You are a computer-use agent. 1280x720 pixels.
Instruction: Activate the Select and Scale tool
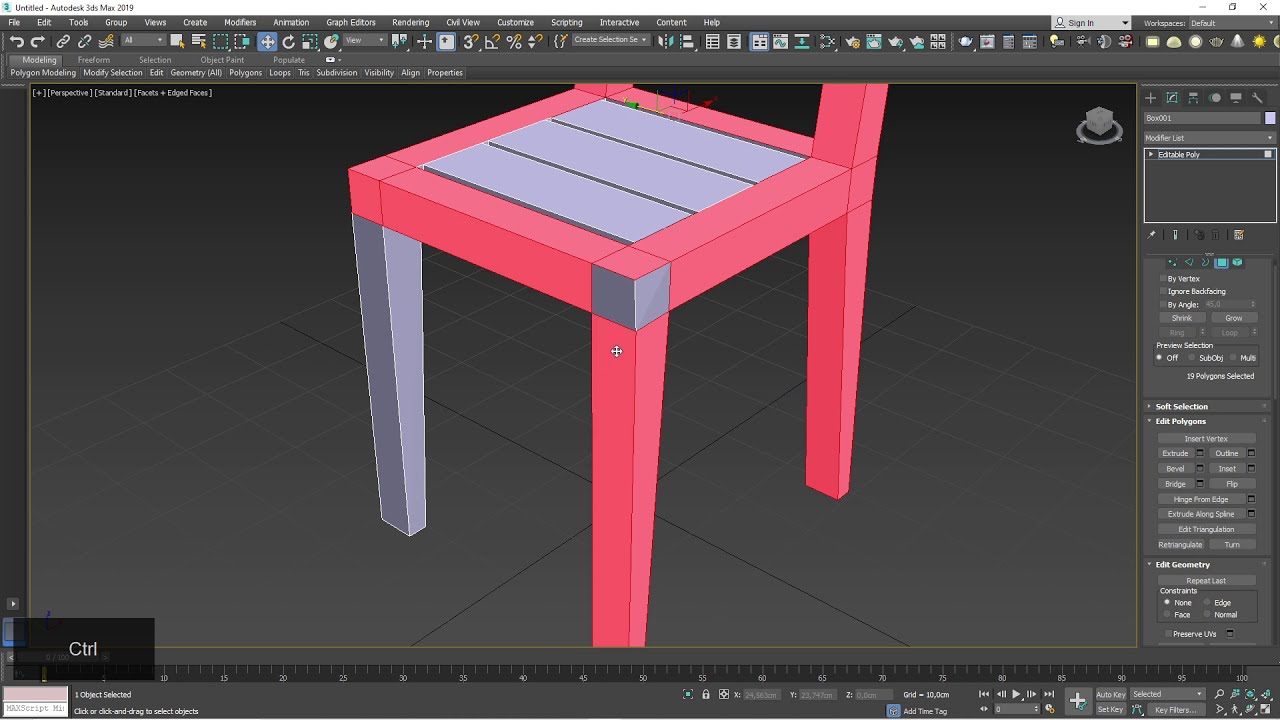click(x=310, y=41)
